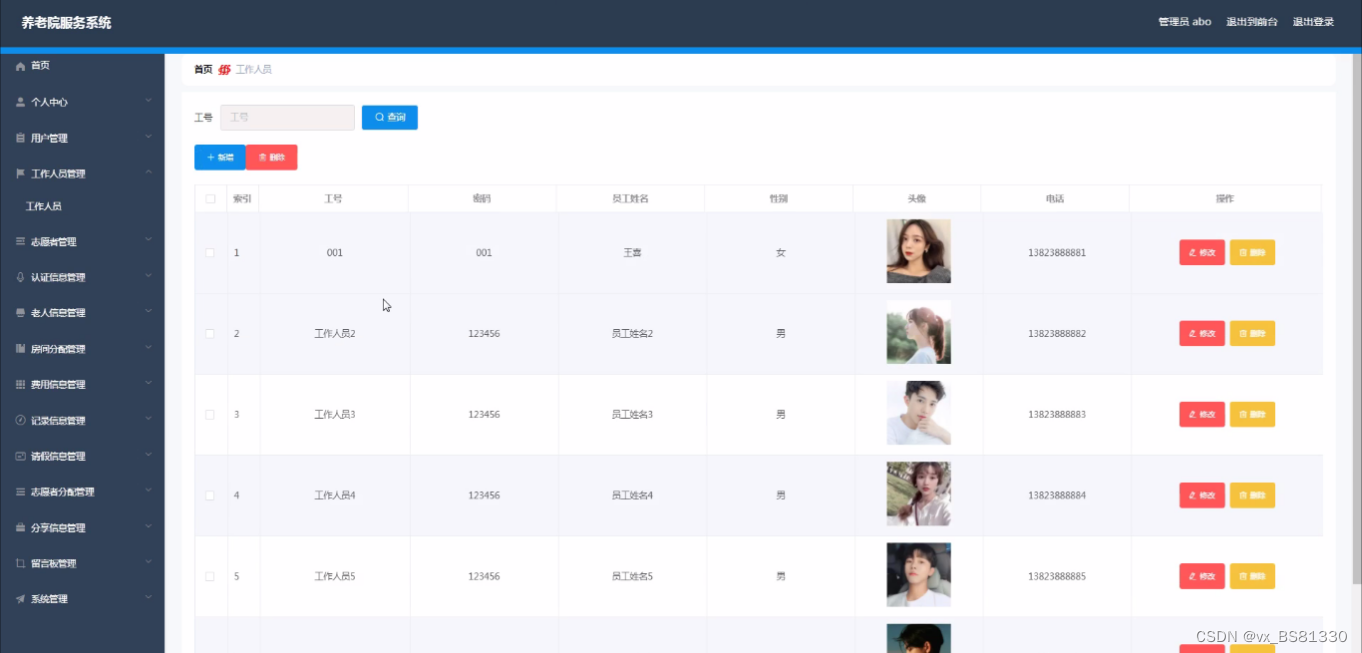Click 退出登录 to log out
The image size is (1362, 653).
click(x=1313, y=22)
